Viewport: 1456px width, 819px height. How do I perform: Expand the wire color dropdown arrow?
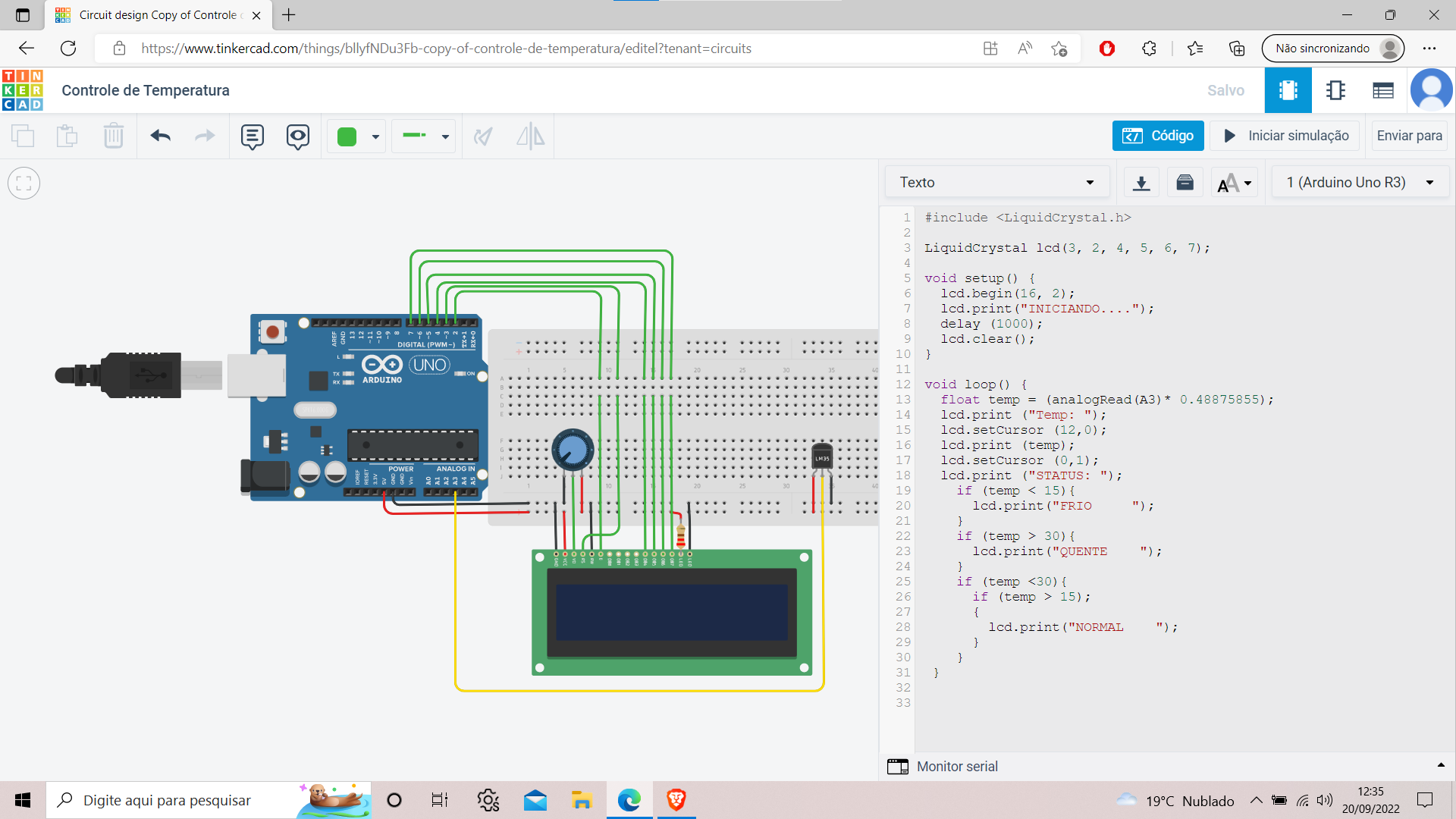tap(375, 136)
